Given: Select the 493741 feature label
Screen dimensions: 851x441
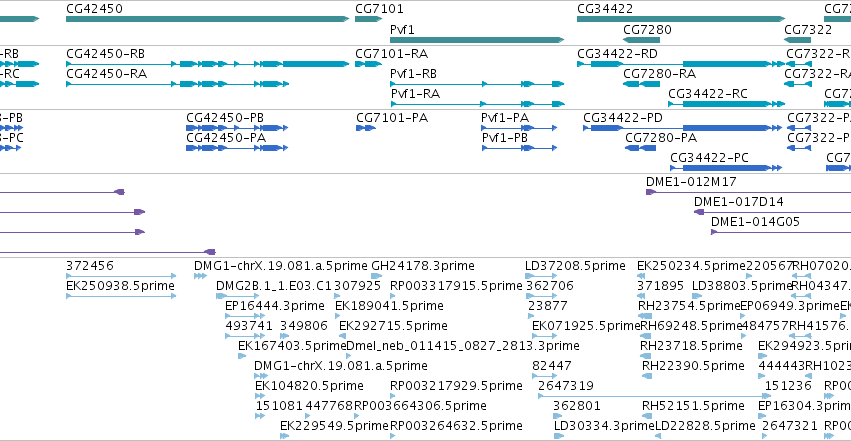Looking at the screenshot, I should point(249,326).
